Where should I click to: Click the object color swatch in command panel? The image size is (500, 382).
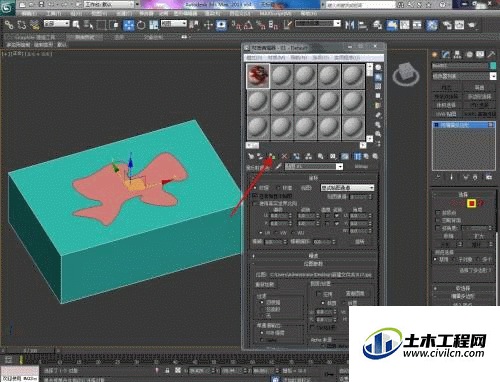493,66
